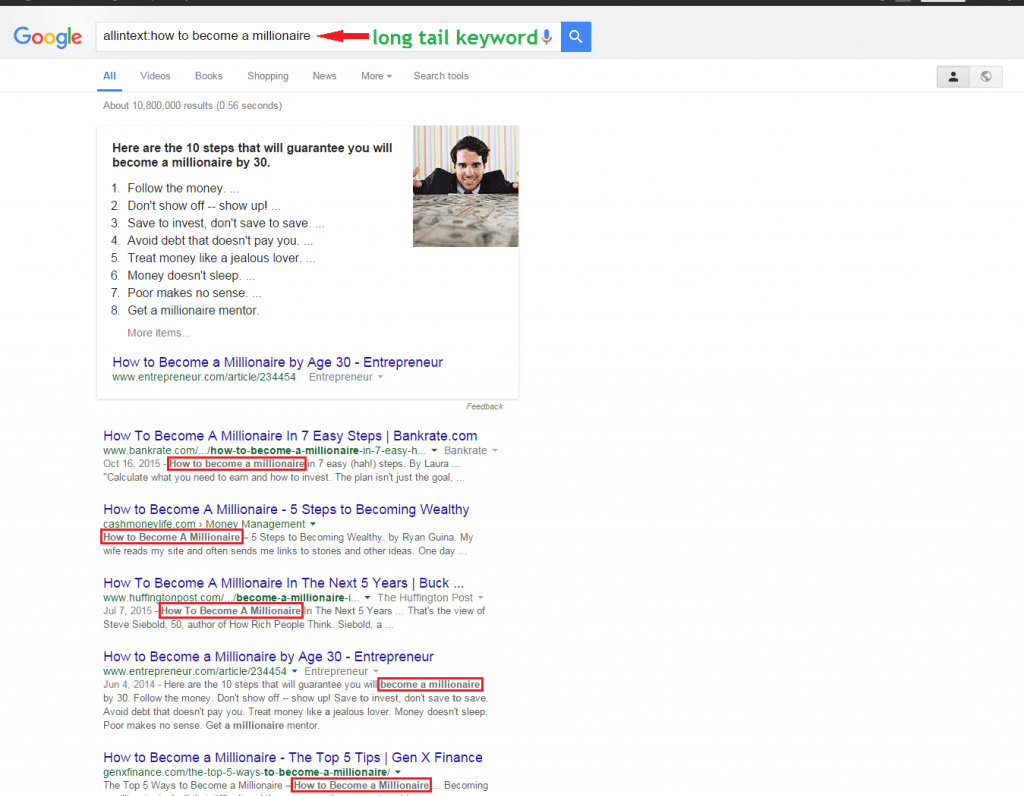
Task: Expand the Bankrate URL dropdown arrow
Action: pyautogui.click(x=434, y=451)
